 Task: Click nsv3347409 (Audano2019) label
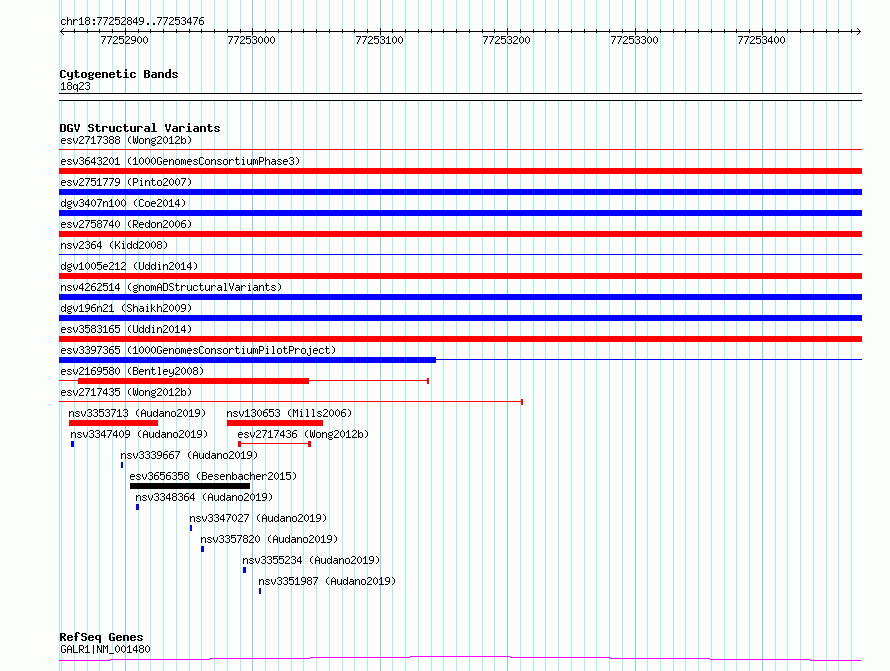139,434
